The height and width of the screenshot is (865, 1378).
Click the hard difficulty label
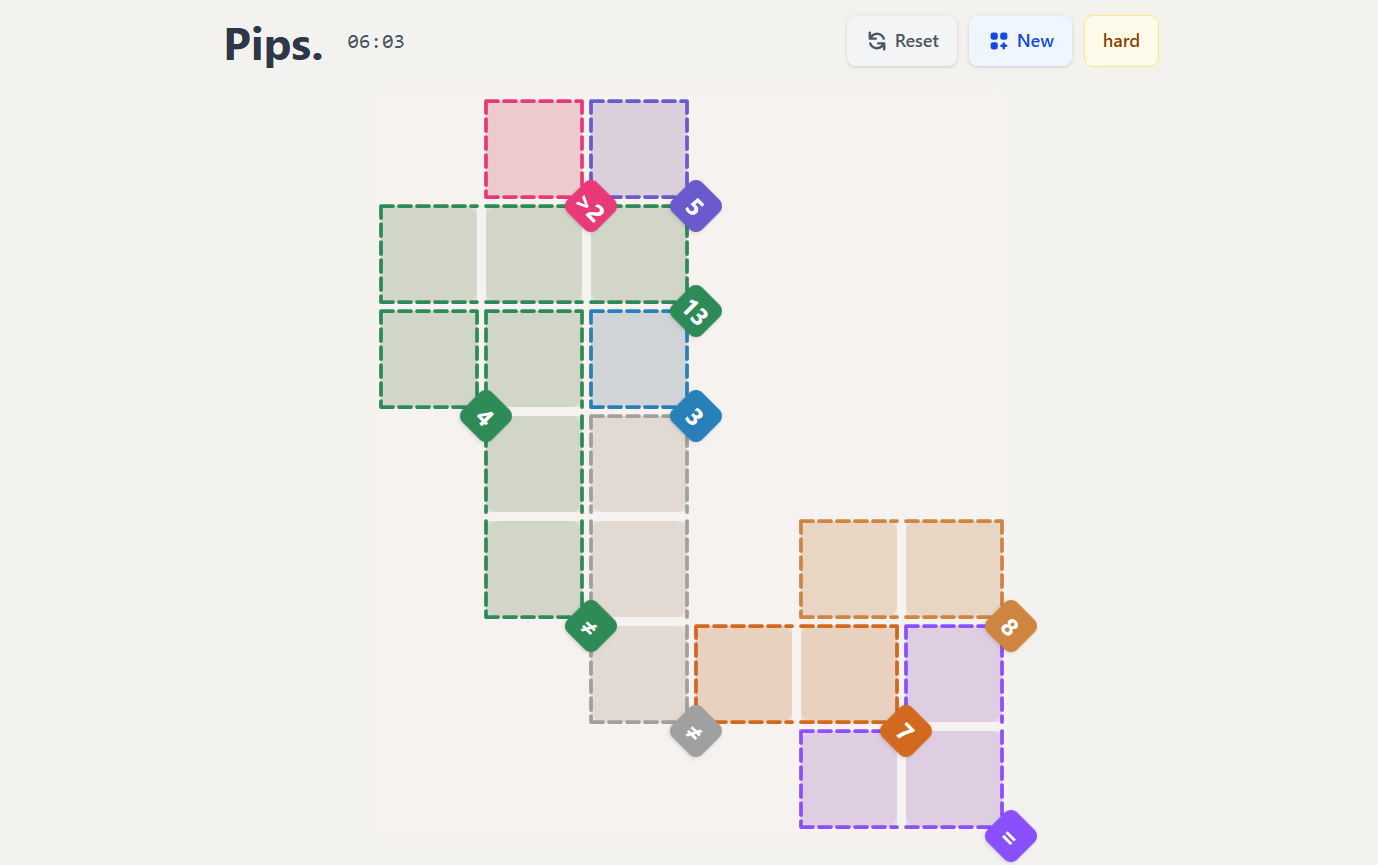(x=1121, y=41)
